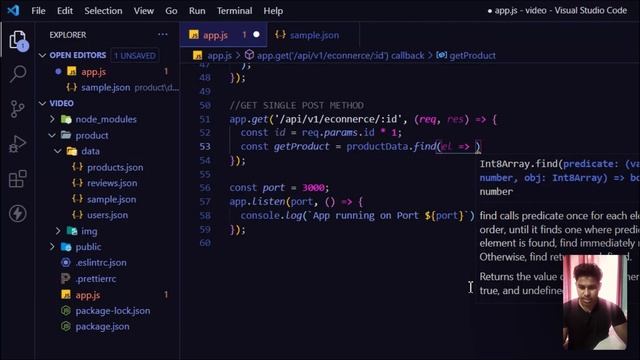Click the data folder icon

point(72,151)
